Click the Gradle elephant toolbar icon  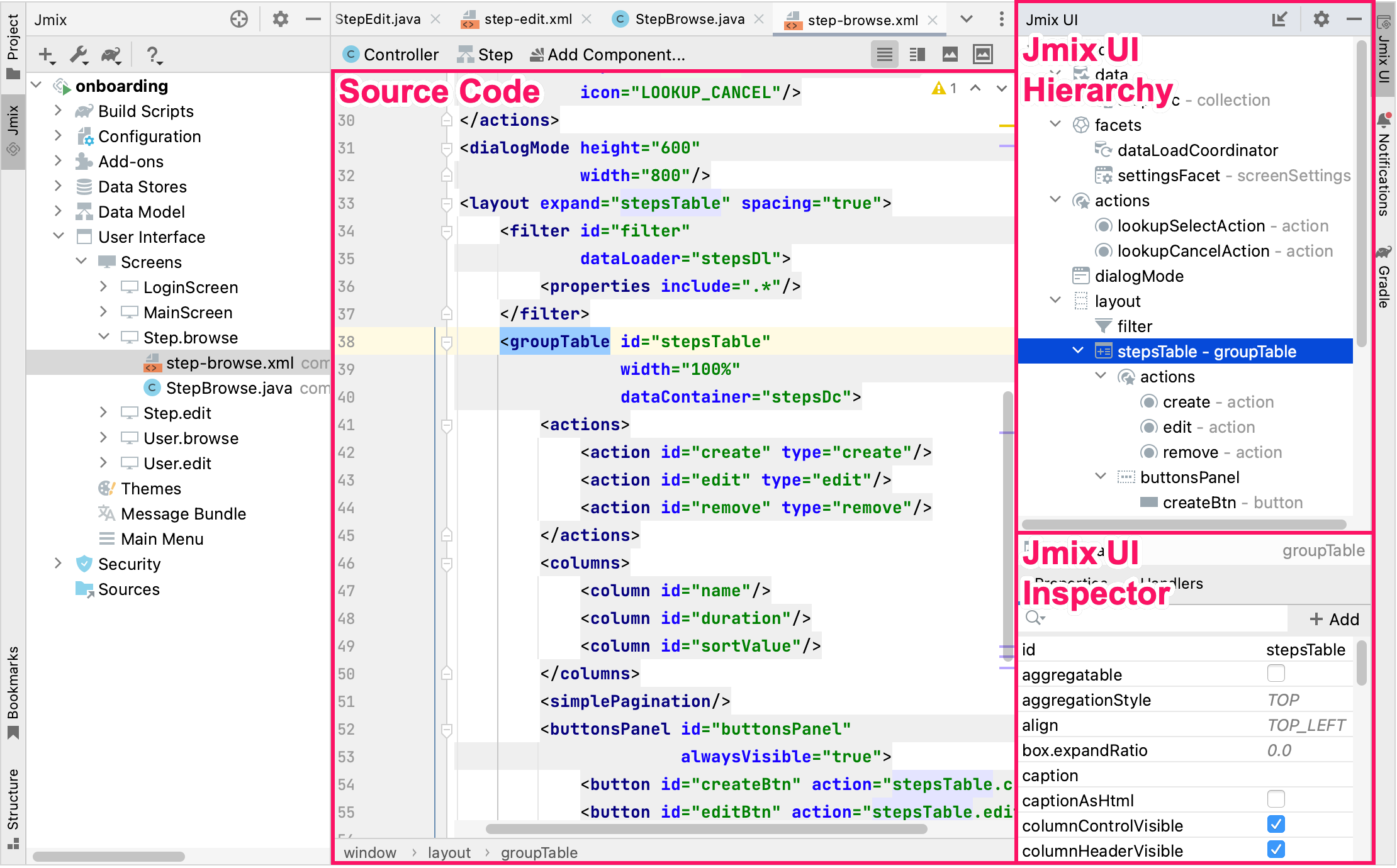point(111,55)
